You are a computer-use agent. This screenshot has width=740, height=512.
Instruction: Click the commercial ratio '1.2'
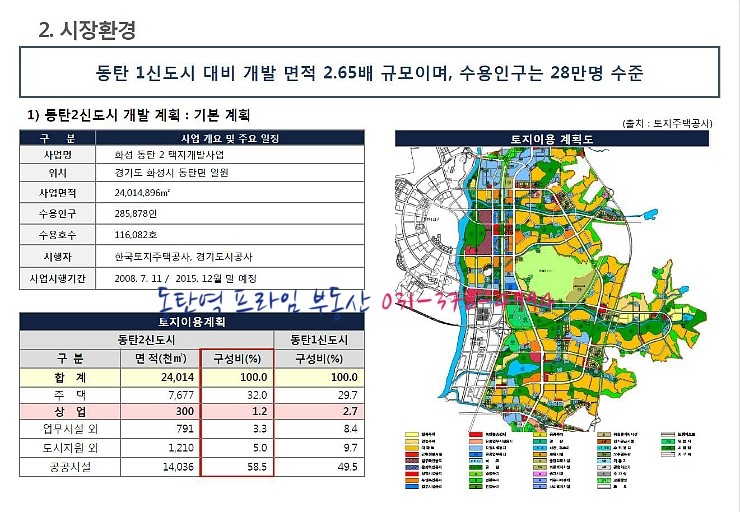(260, 411)
